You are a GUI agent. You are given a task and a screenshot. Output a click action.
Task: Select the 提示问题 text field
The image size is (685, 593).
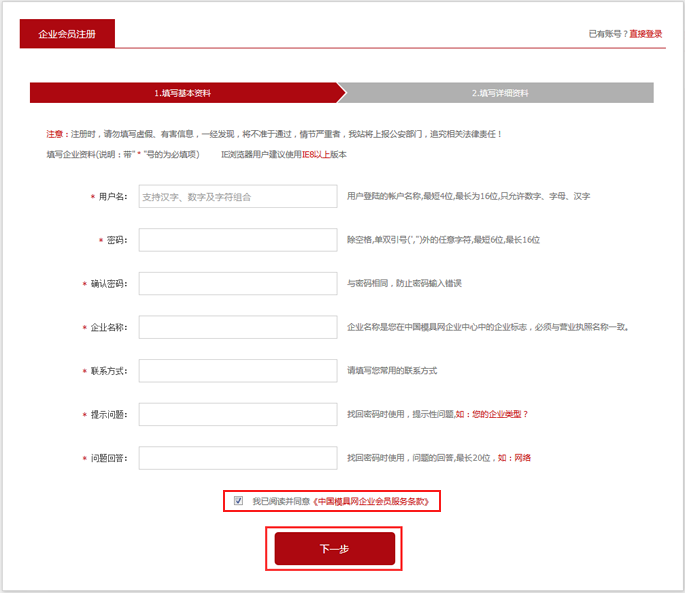coord(238,414)
